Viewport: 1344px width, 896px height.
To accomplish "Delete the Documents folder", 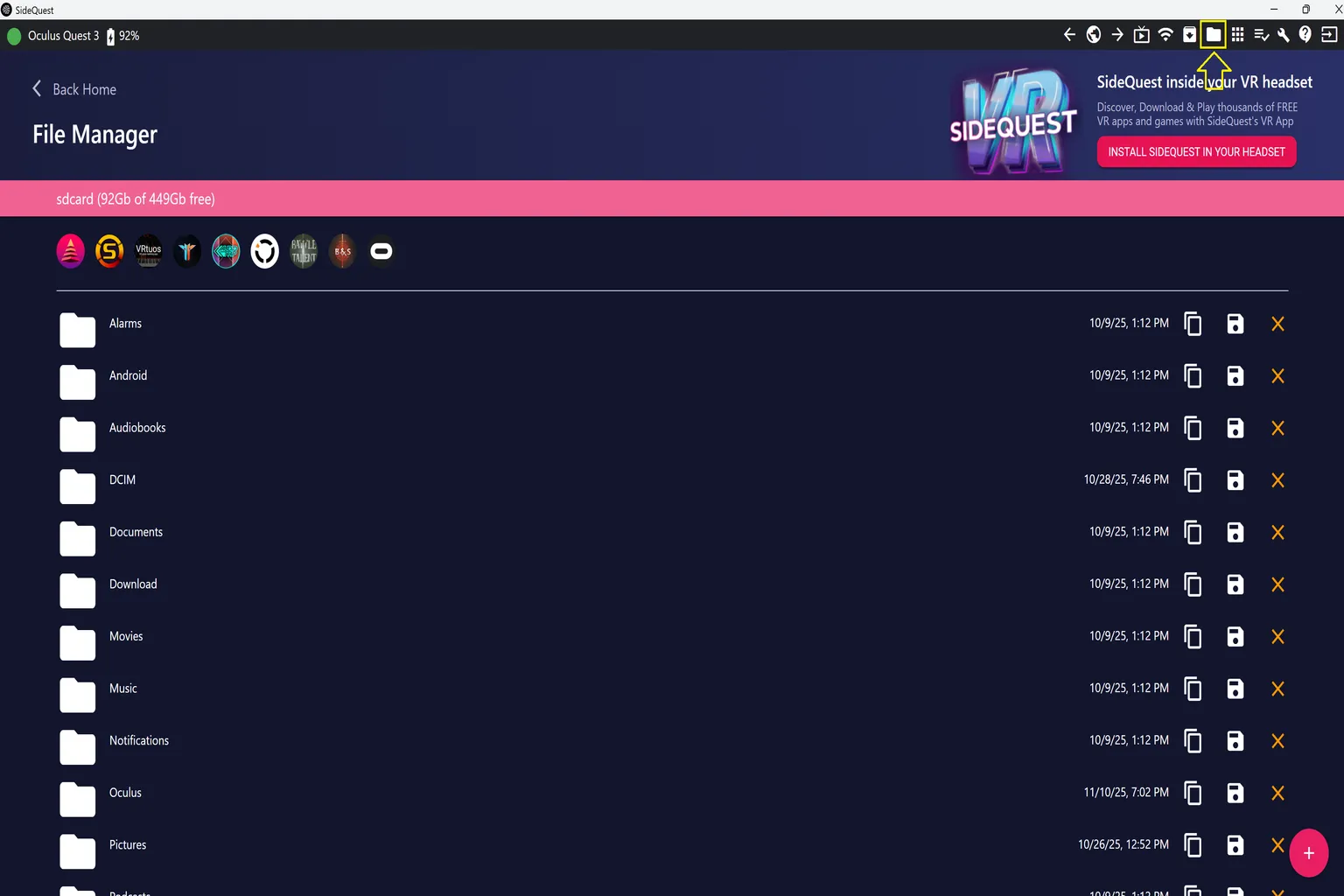I will click(x=1277, y=533).
